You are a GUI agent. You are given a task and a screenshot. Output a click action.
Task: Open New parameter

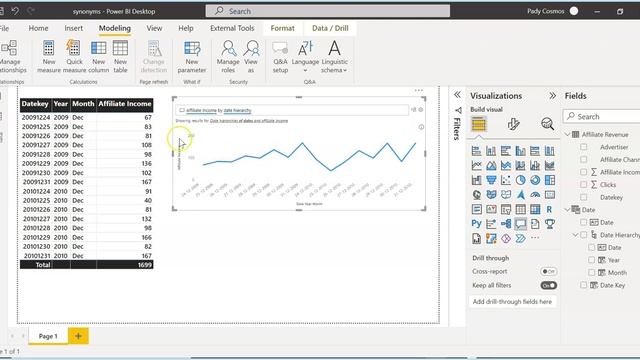[192, 57]
